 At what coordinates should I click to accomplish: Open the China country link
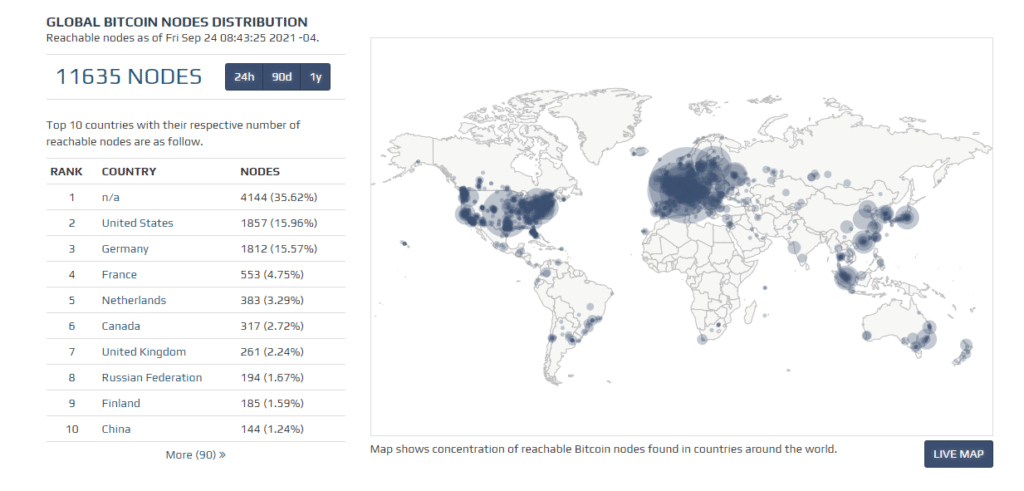(116, 429)
